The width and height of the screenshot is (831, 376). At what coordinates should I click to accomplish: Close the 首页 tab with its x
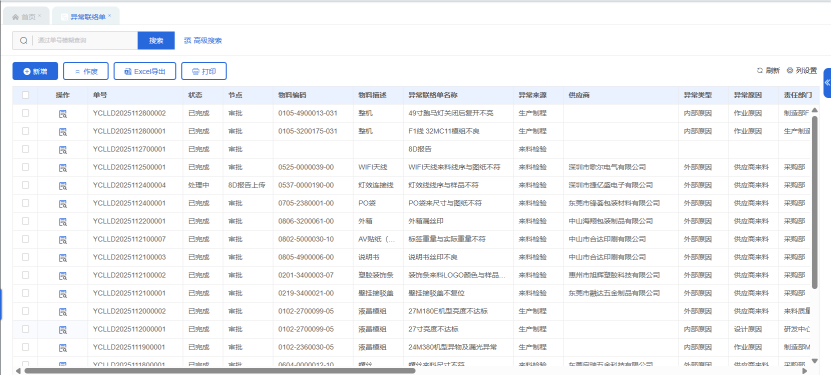point(40,16)
